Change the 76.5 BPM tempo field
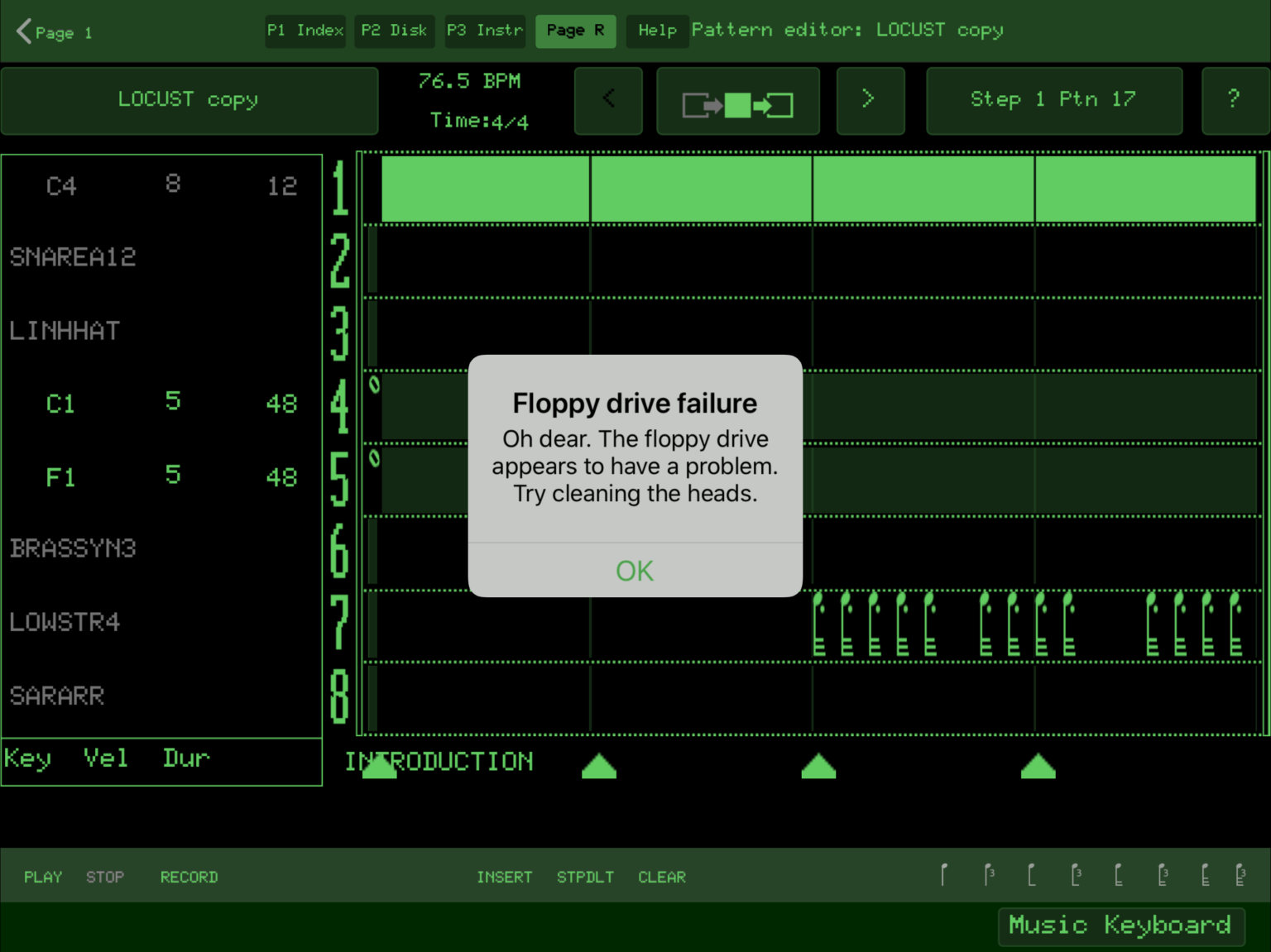This screenshot has height=952, width=1271. (x=469, y=81)
